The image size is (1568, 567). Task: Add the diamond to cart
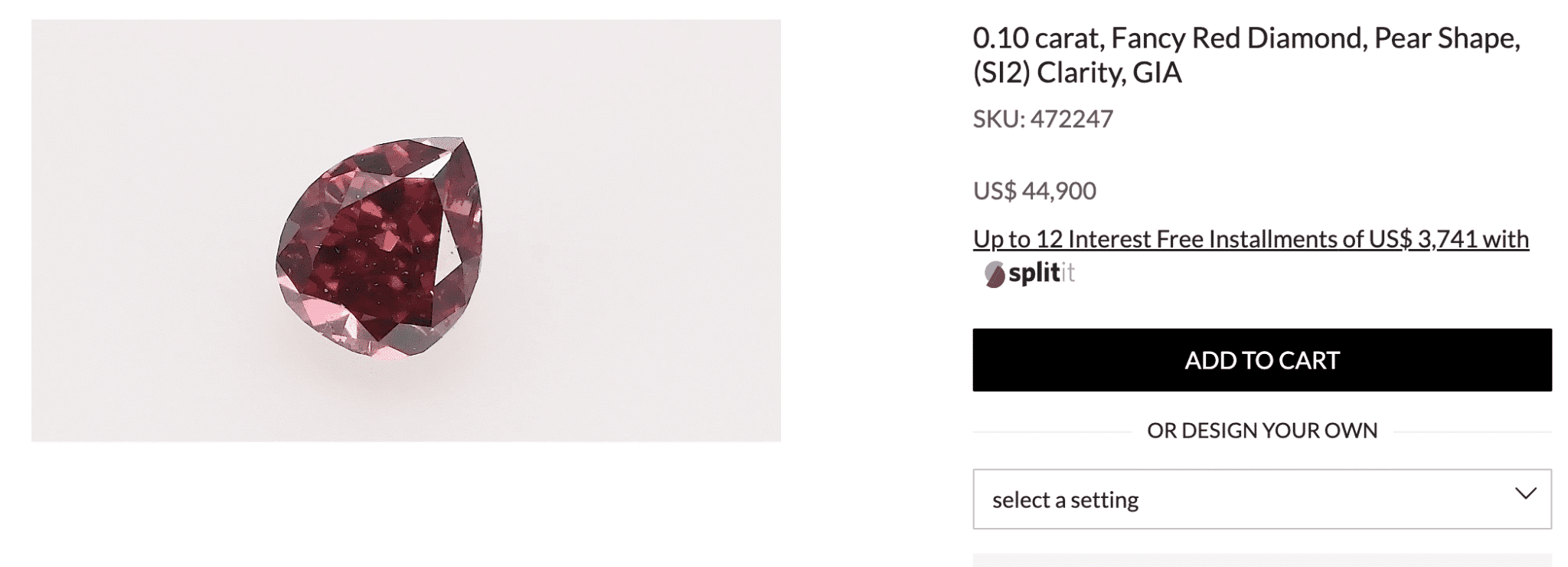tap(1262, 360)
